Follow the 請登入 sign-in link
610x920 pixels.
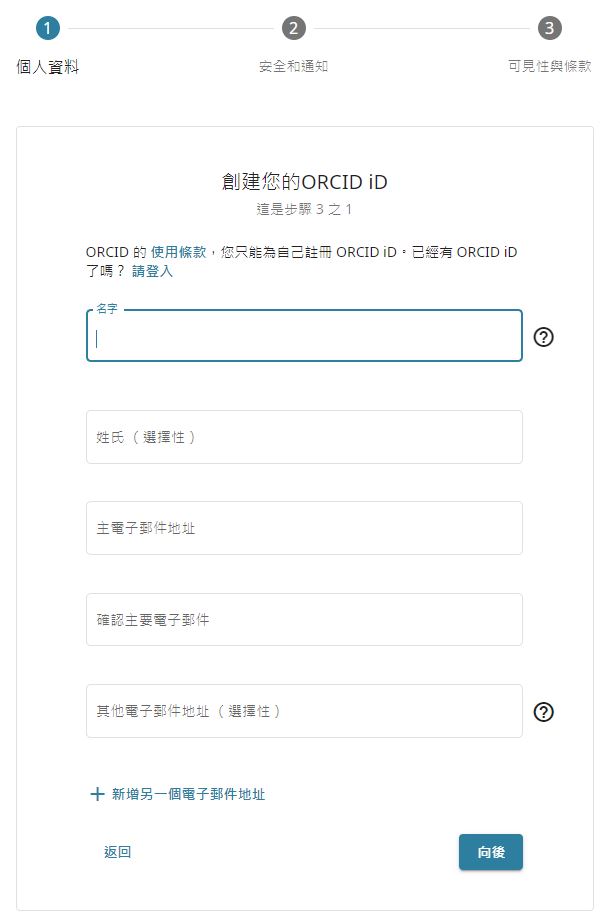[152, 271]
